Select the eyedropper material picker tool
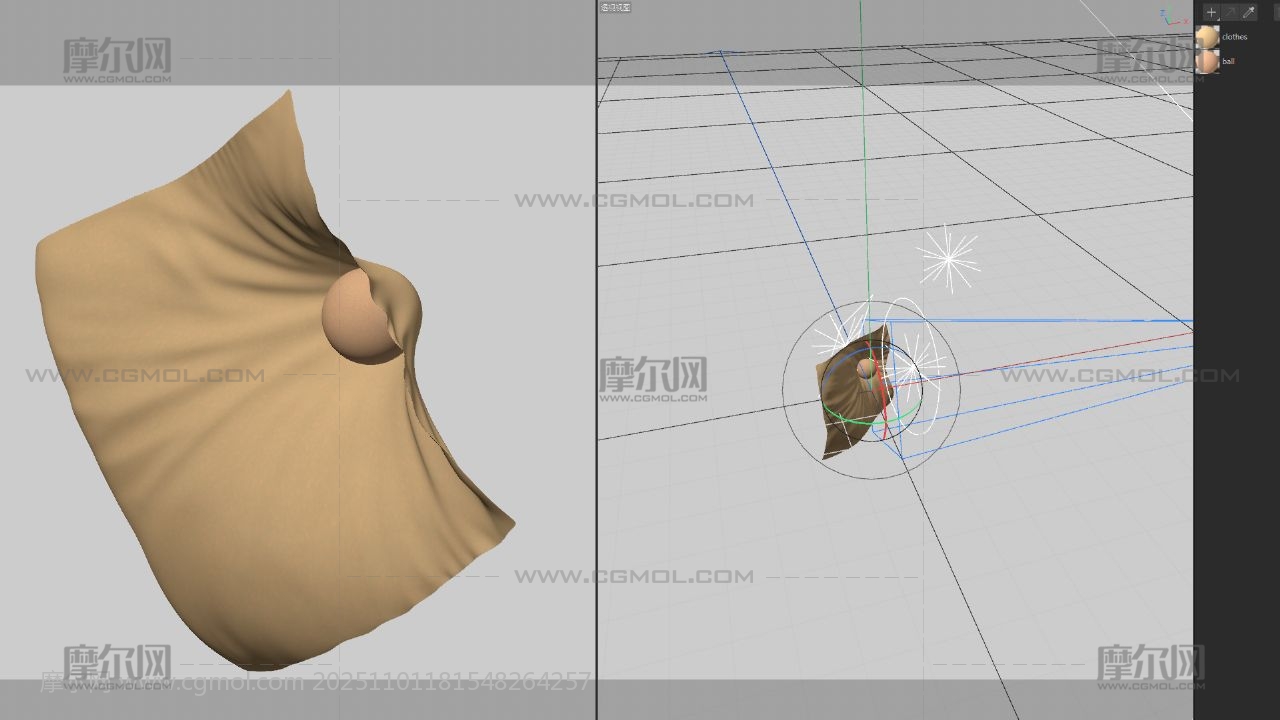Viewport: 1280px width, 720px height. coord(1248,12)
